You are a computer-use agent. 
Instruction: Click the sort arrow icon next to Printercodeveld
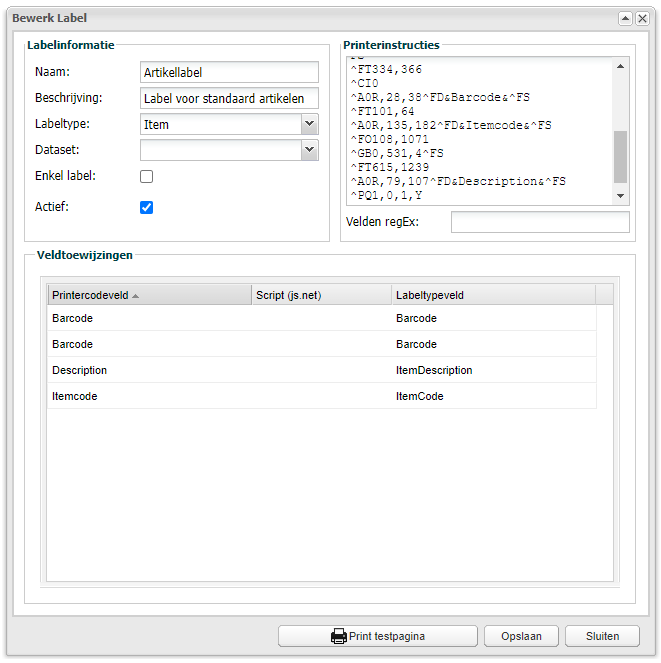click(x=135, y=296)
